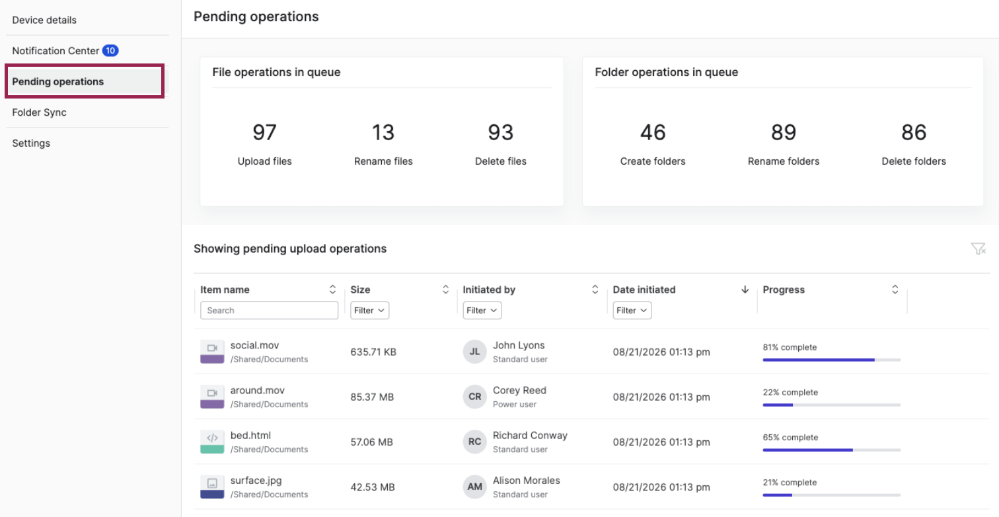Click the Showing pending upload operations heading

tap(290, 249)
